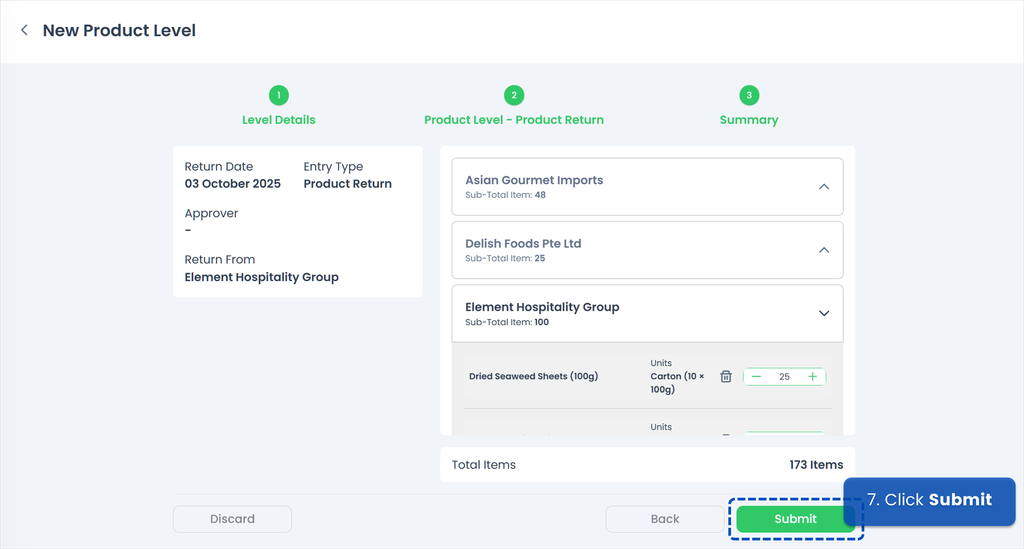Collapse the Element Hospitality Group section chevron
The width and height of the screenshot is (1024, 549).
824,313
